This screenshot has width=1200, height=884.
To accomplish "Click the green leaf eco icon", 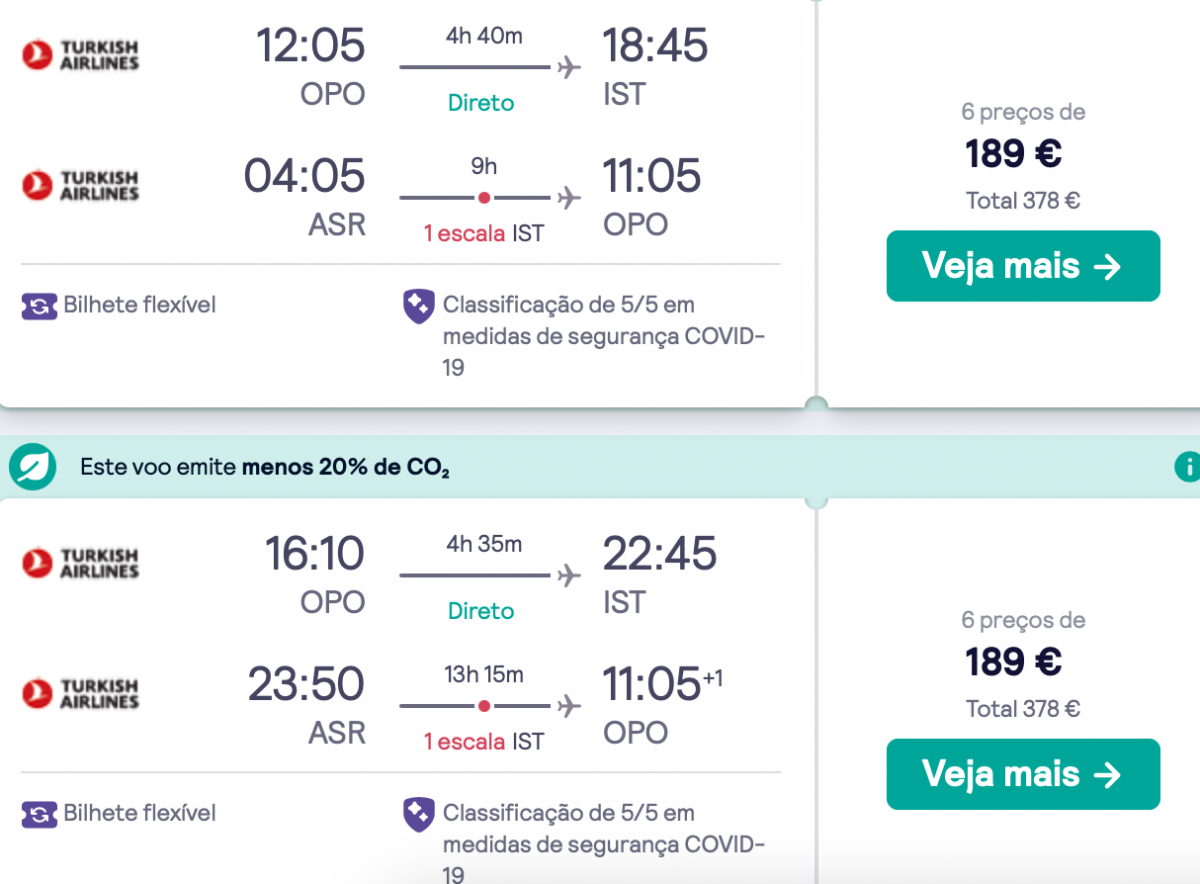I will [32, 466].
